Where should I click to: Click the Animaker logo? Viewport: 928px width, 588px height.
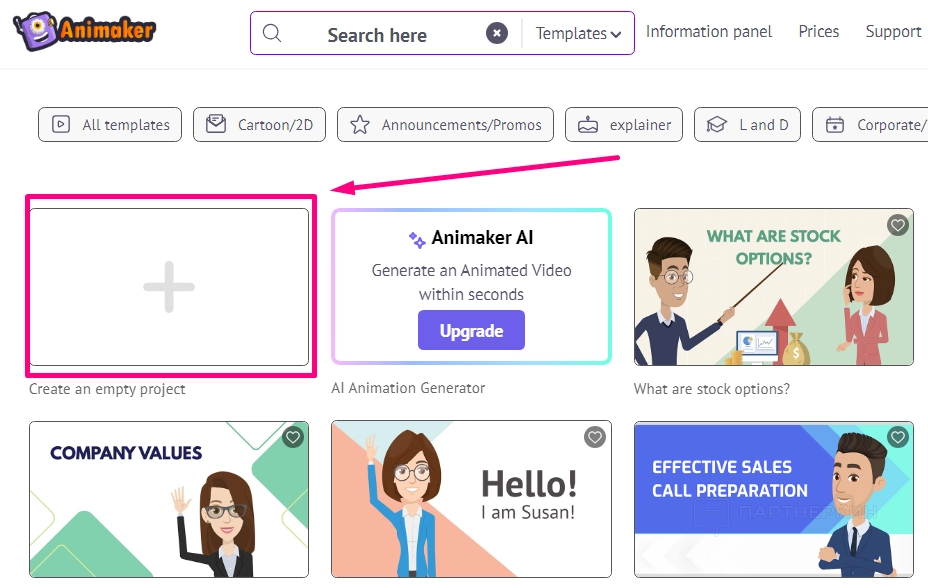tap(84, 30)
